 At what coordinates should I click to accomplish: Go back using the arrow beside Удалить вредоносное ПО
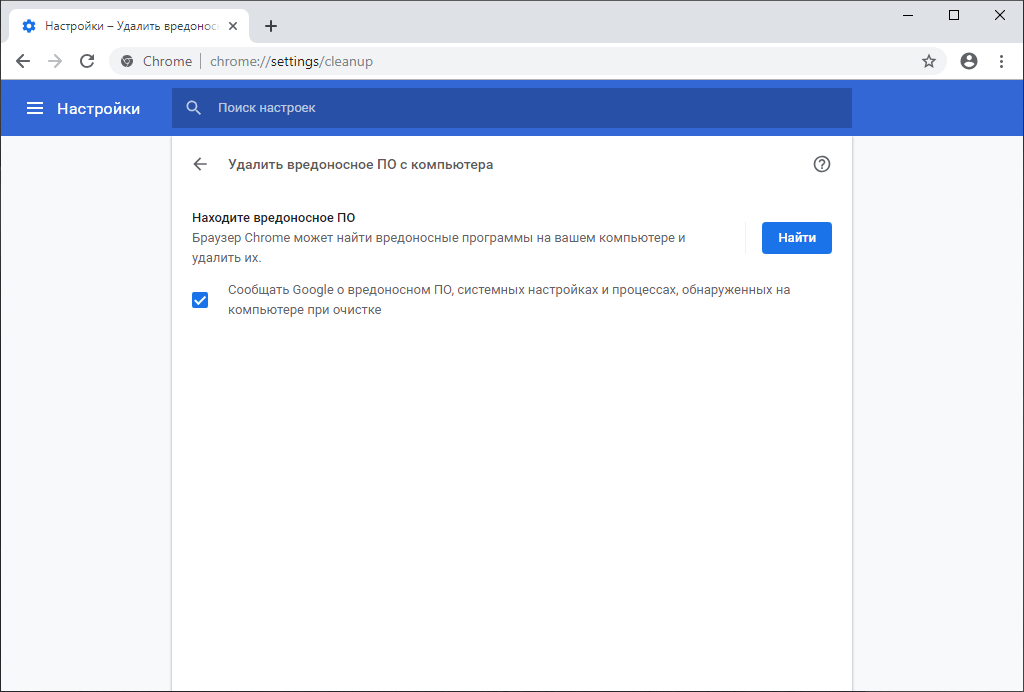200,164
